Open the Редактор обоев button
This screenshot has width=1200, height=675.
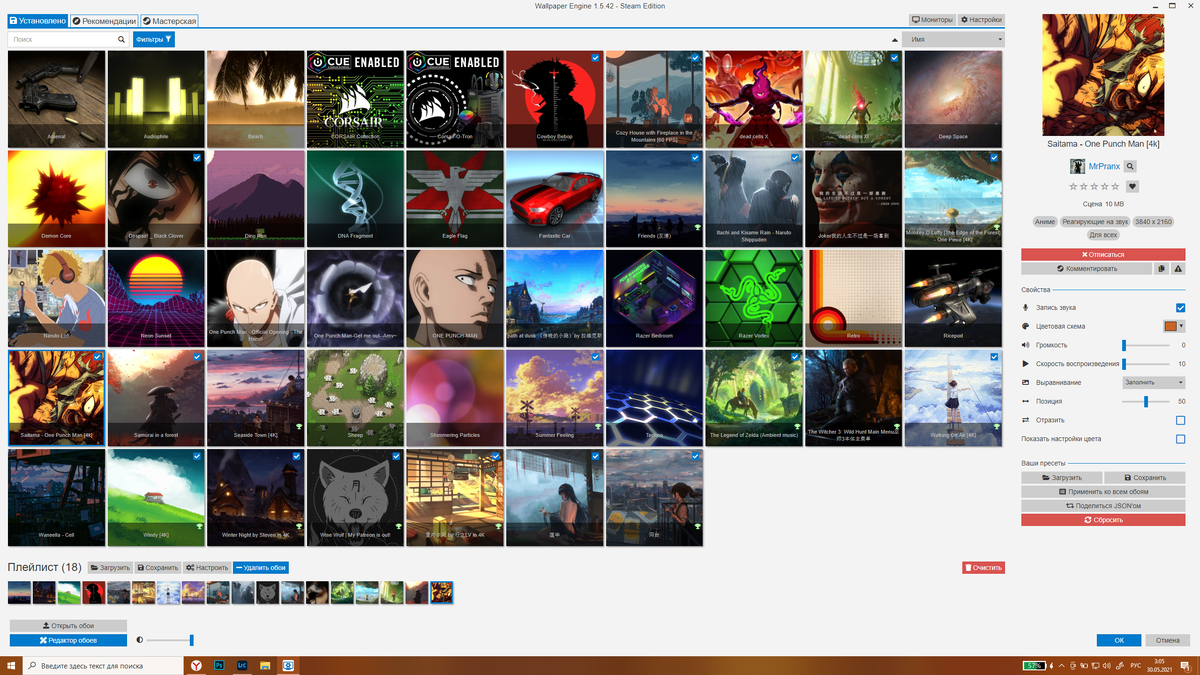[x=68, y=640]
